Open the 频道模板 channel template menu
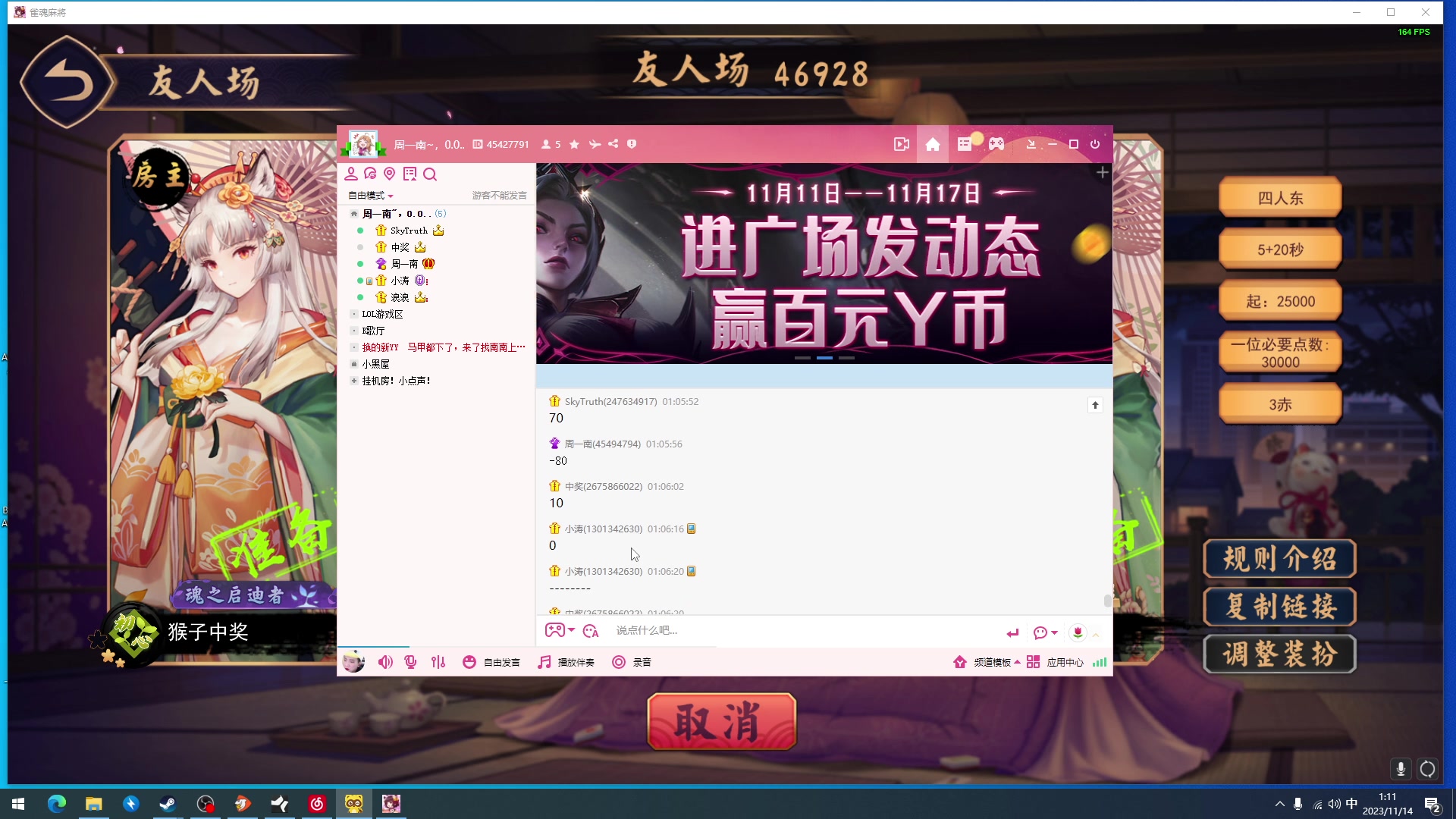1456x819 pixels. coord(986,662)
